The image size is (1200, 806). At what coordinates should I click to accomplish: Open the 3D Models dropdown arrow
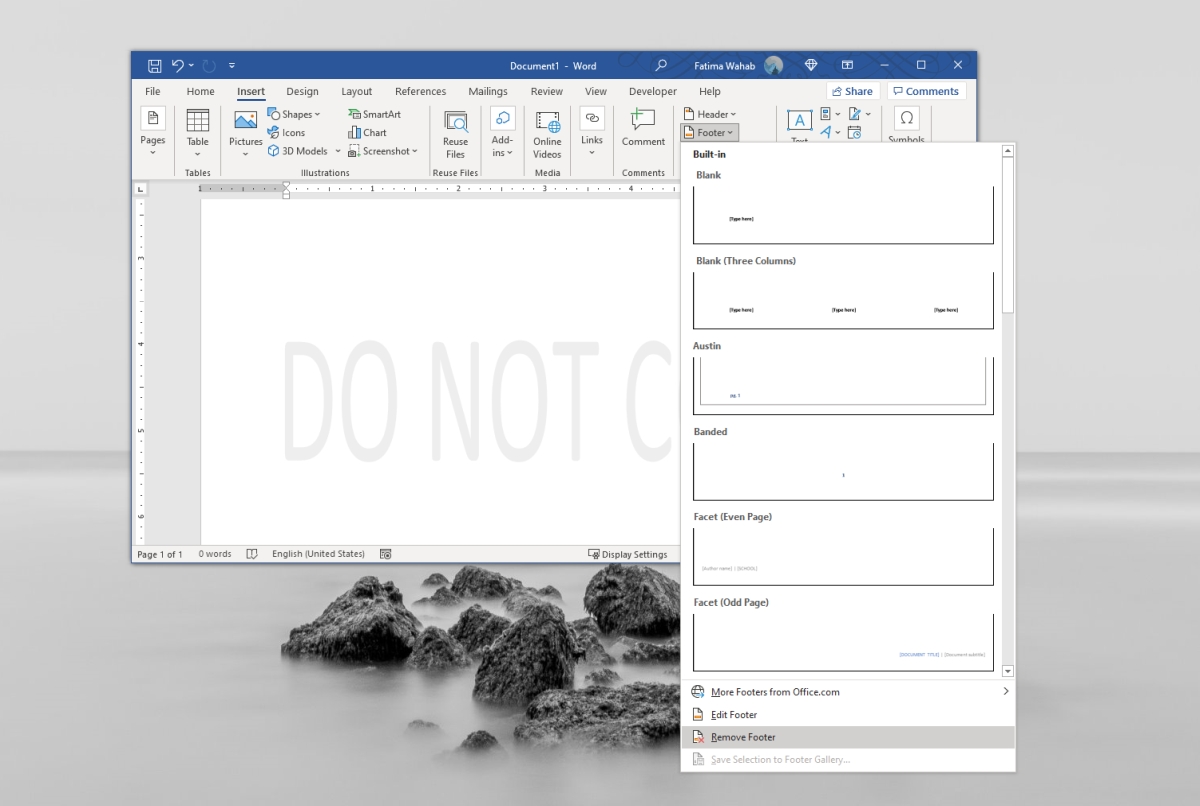337,151
